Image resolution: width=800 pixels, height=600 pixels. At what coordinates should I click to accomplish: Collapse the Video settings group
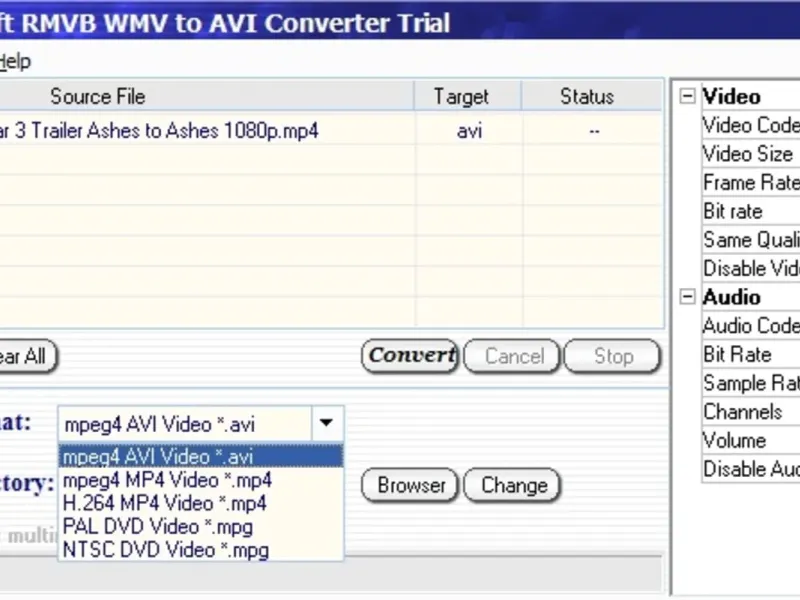click(x=687, y=96)
